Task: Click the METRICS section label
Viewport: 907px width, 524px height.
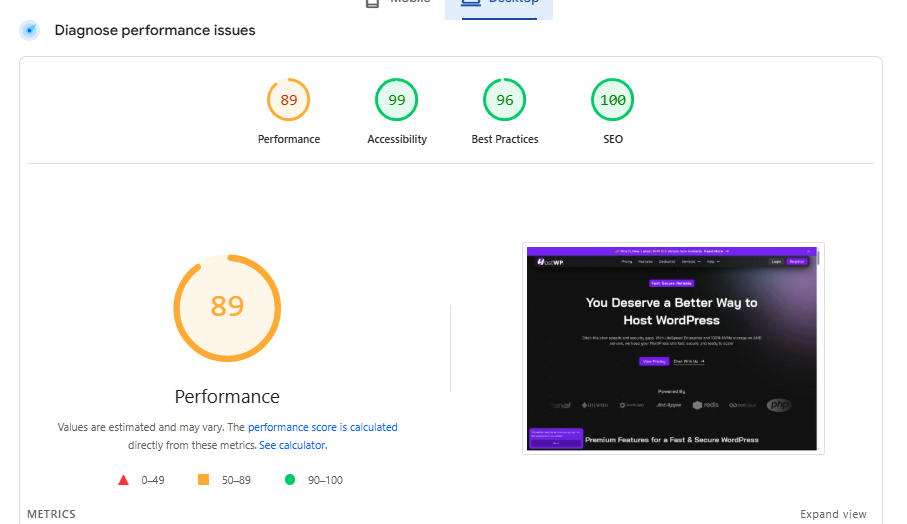Action: pyautogui.click(x=51, y=514)
